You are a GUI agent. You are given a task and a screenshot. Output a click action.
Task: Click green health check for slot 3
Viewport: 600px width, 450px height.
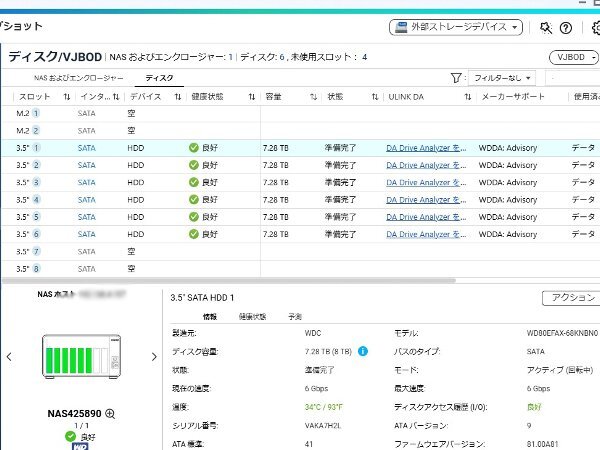(194, 182)
